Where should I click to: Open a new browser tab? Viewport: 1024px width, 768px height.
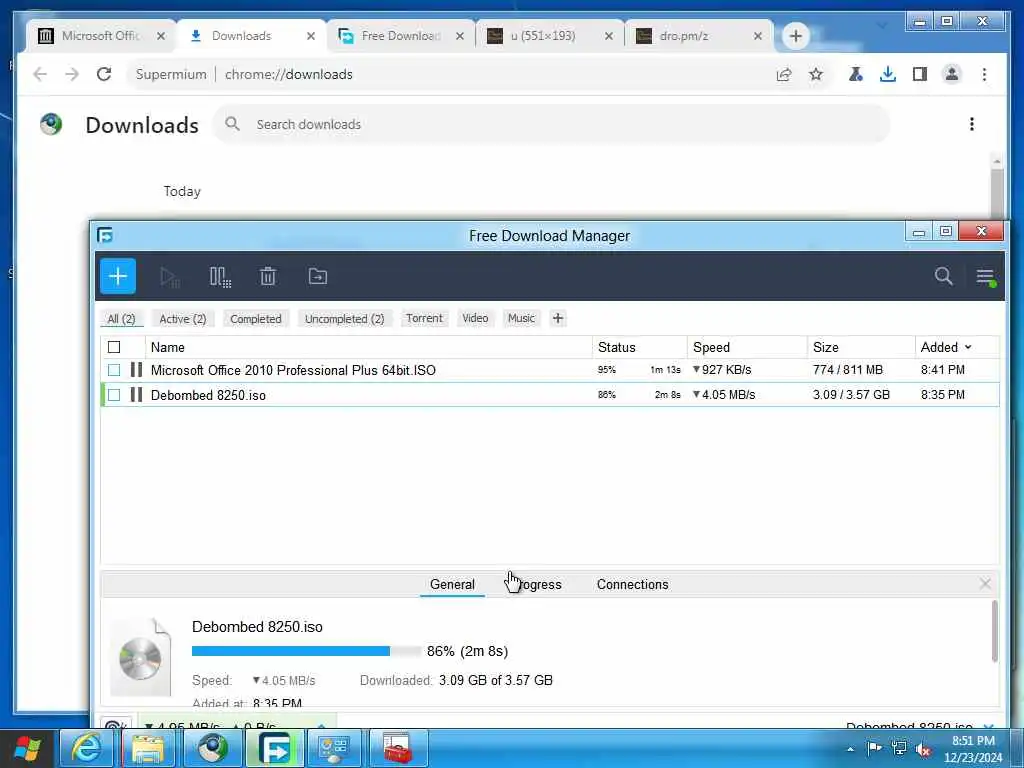[x=795, y=36]
